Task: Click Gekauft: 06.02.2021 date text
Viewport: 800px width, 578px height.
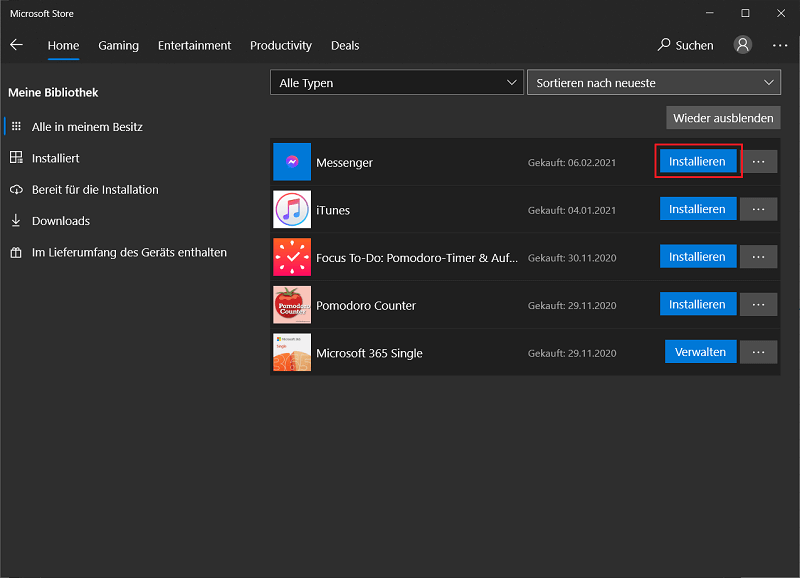Action: tap(571, 163)
